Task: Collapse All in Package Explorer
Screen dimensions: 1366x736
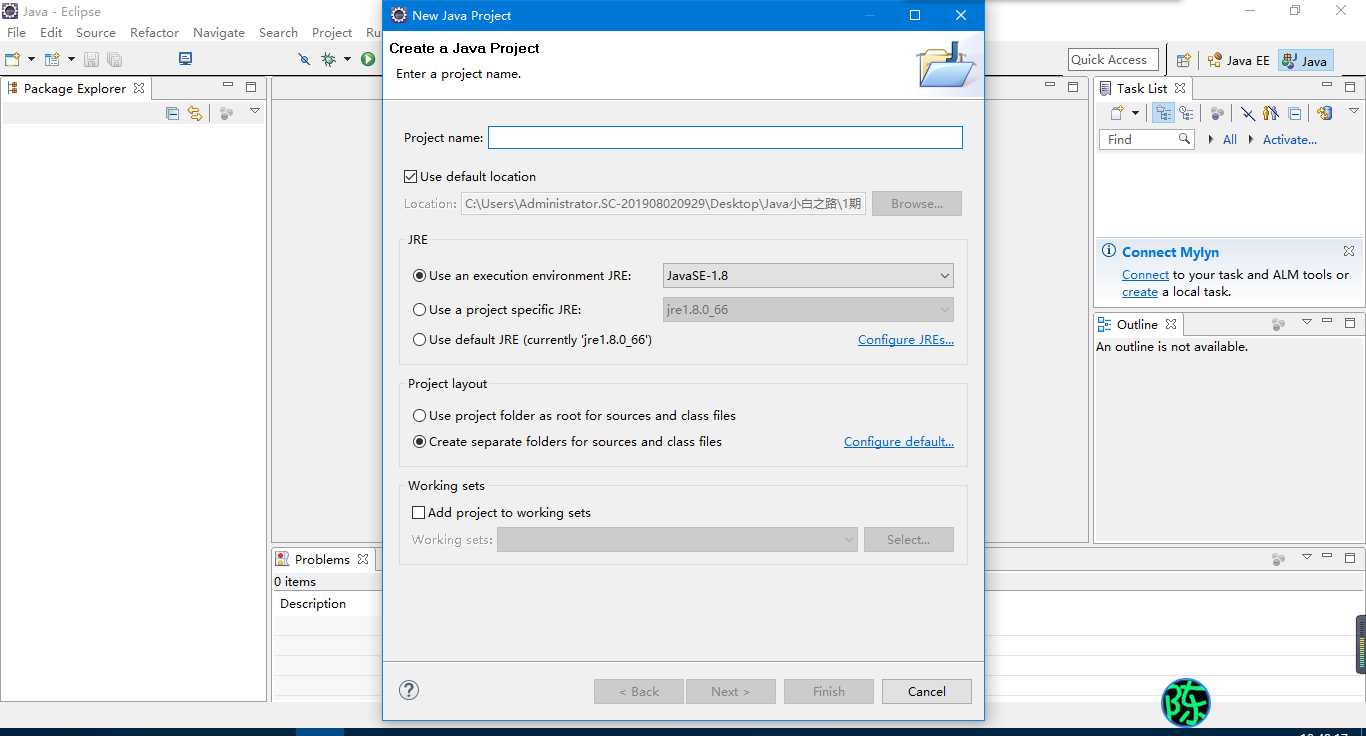Action: point(172,113)
